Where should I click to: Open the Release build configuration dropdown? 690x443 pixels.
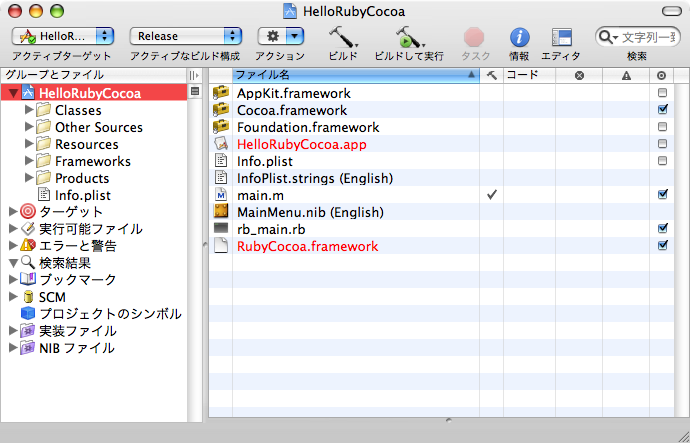coord(186,36)
